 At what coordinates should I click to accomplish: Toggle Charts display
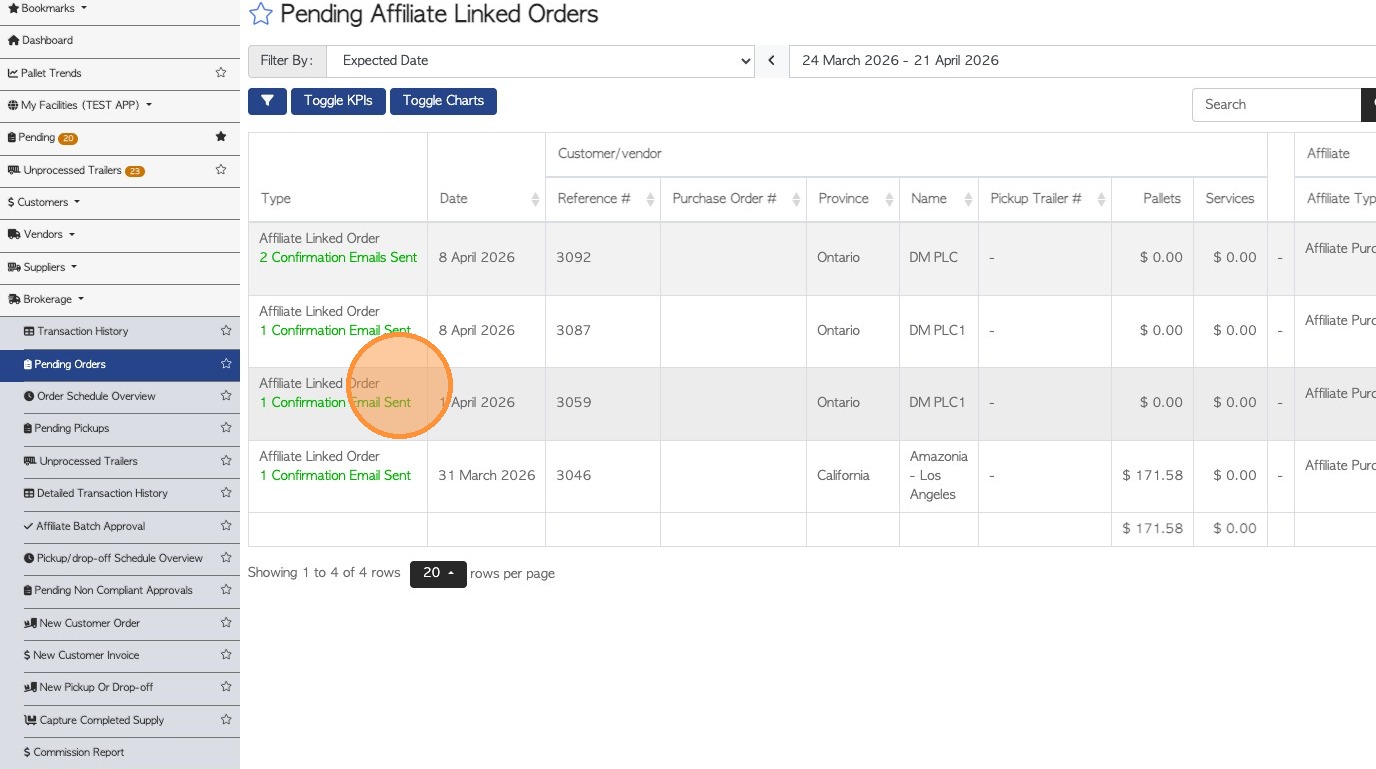[x=443, y=101]
